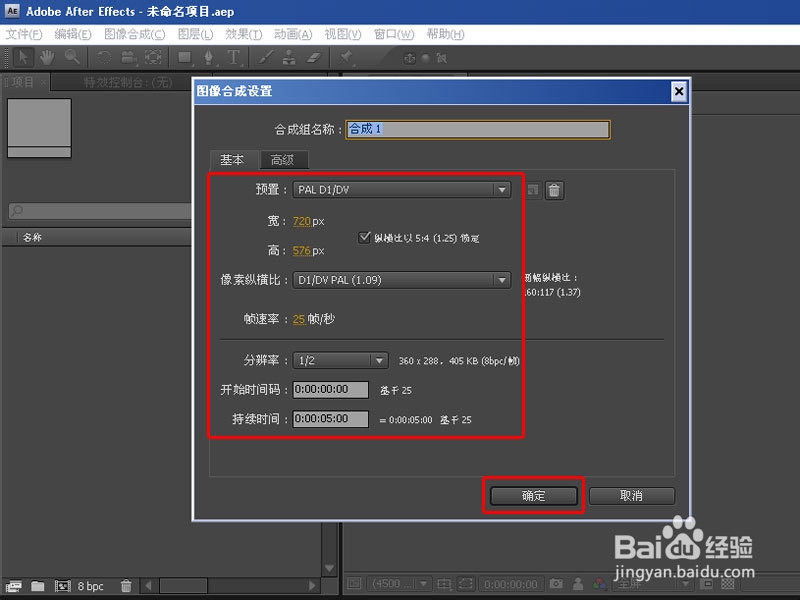Open the 图层(L) menu
The width and height of the screenshot is (800, 600).
tap(195, 34)
